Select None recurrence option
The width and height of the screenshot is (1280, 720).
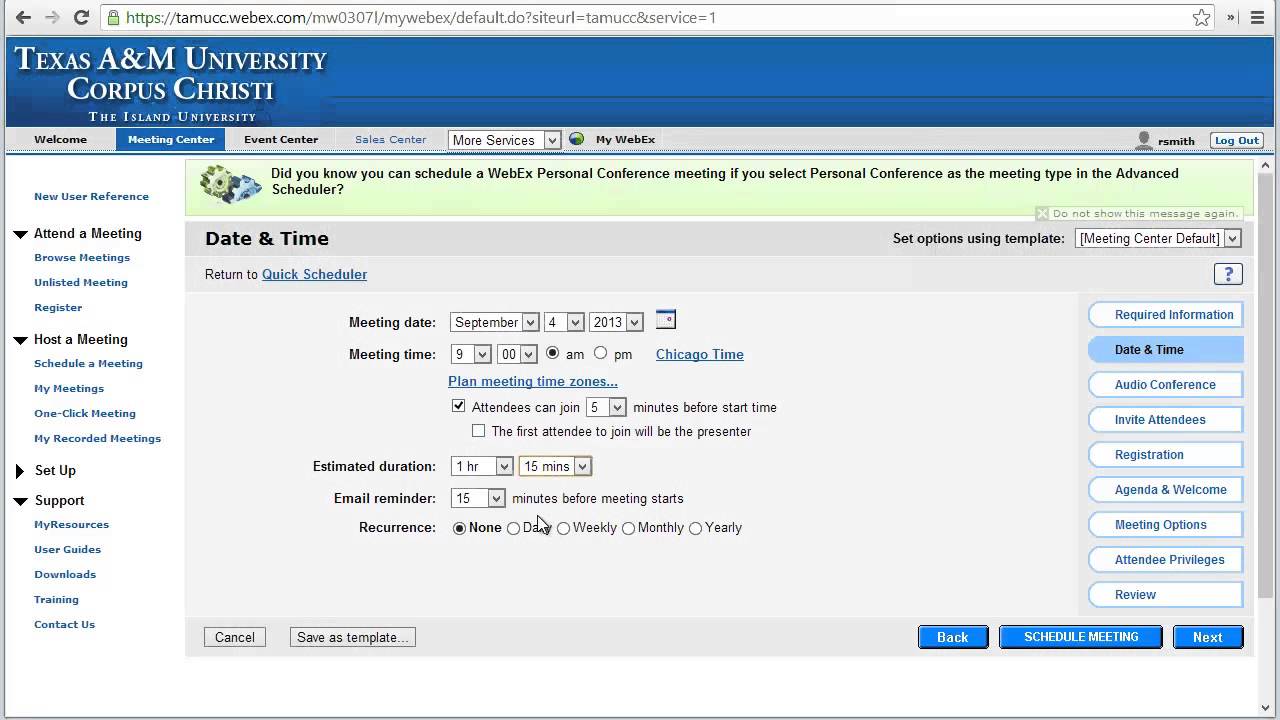coord(459,528)
